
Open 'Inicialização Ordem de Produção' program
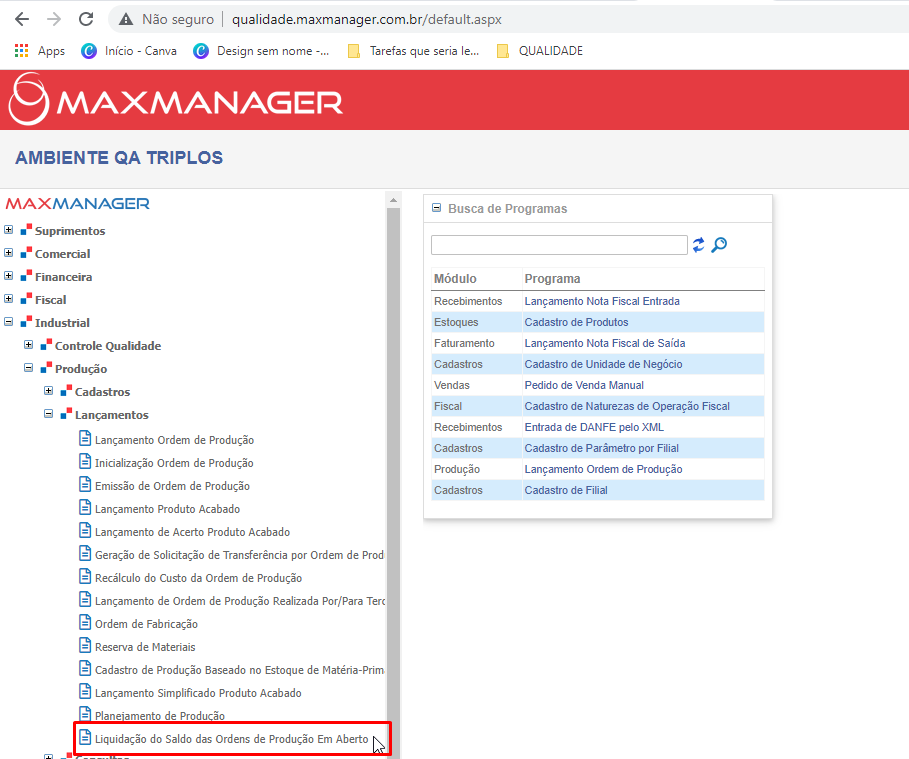pos(174,463)
